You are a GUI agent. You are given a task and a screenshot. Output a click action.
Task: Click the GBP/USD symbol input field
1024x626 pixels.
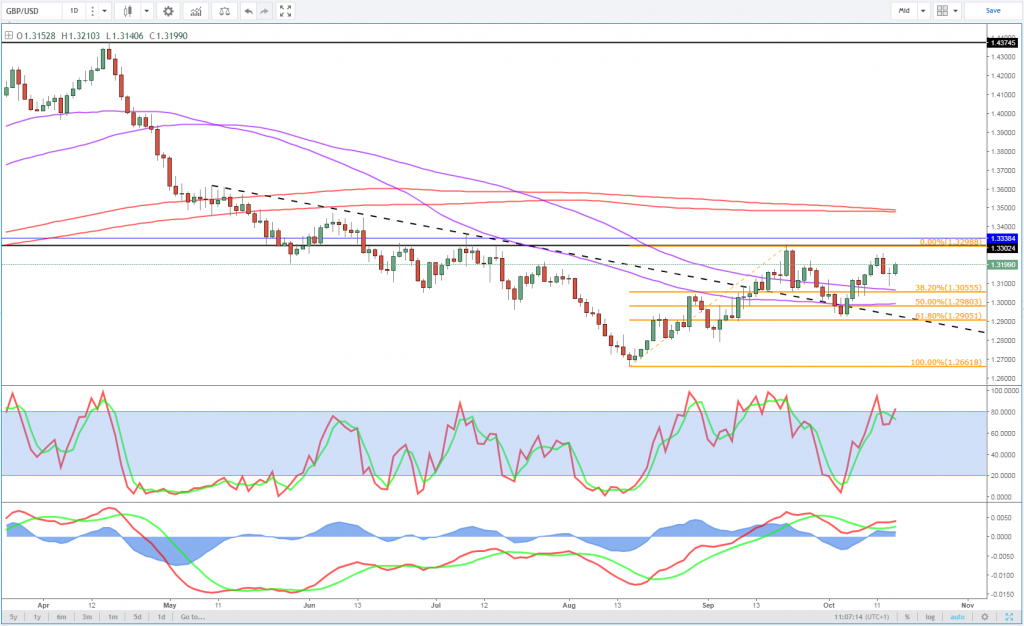32,11
